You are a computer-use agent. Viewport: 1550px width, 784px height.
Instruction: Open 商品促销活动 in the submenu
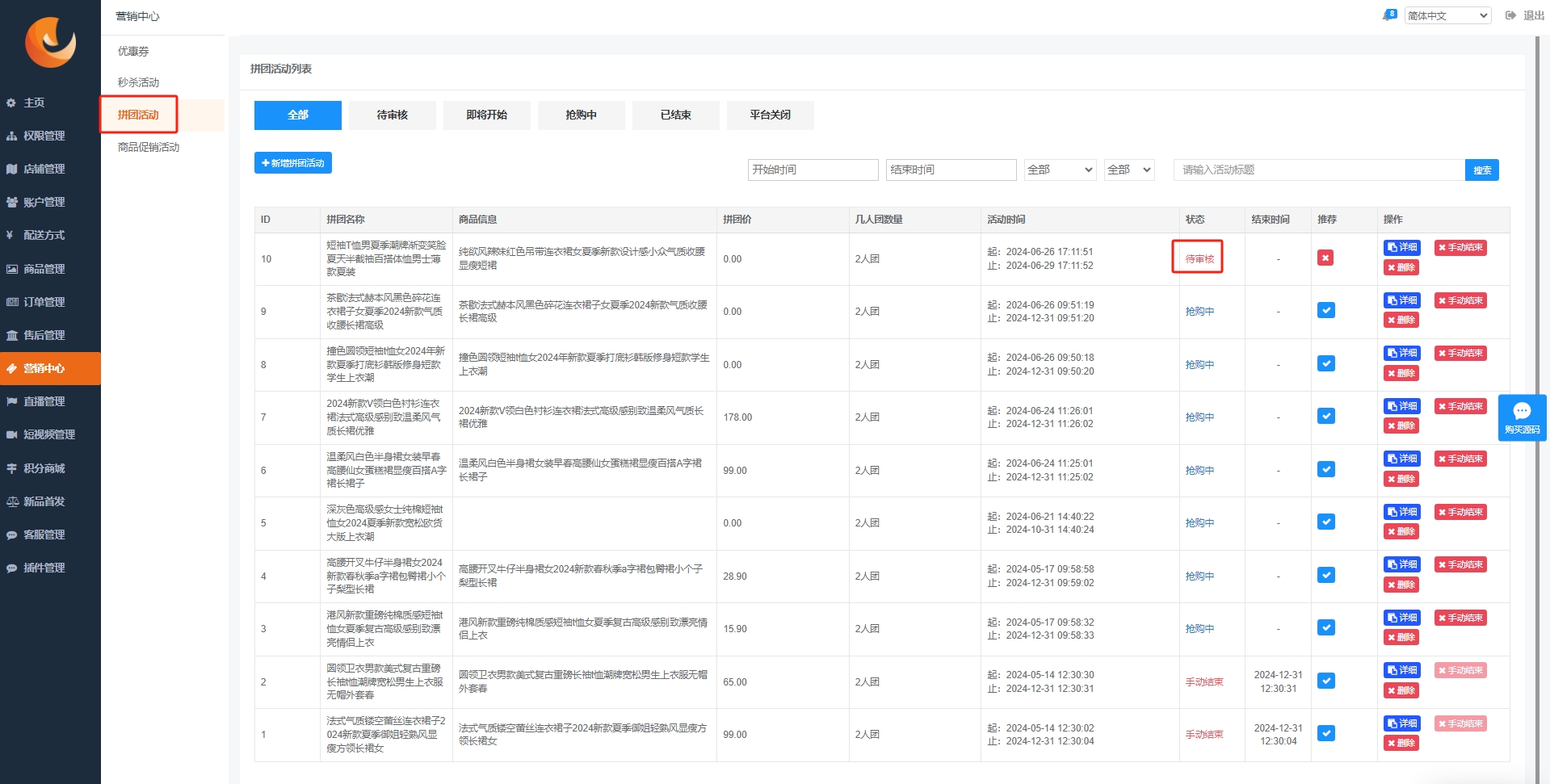pos(149,147)
